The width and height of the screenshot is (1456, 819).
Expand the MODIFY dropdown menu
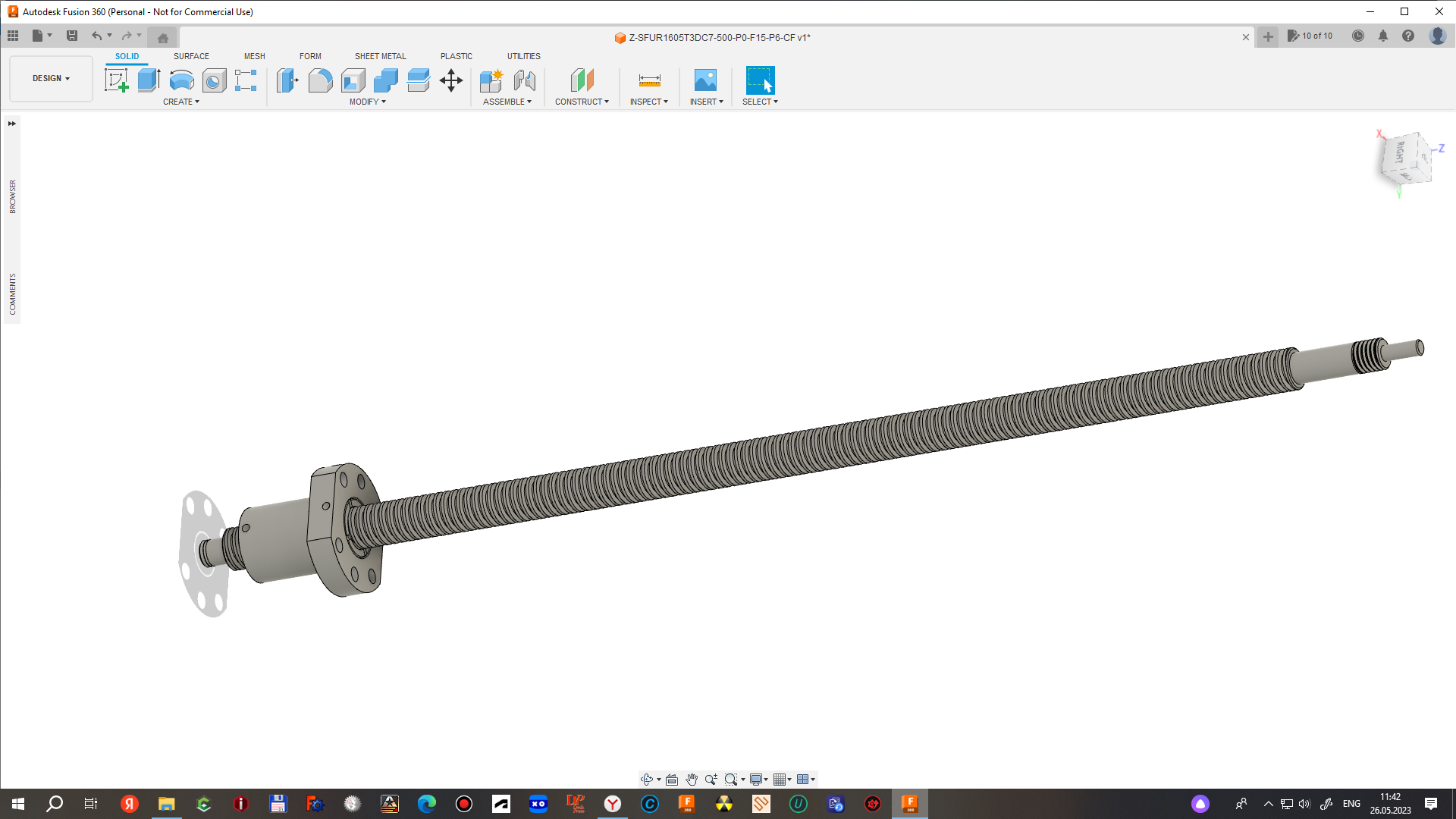coord(366,101)
